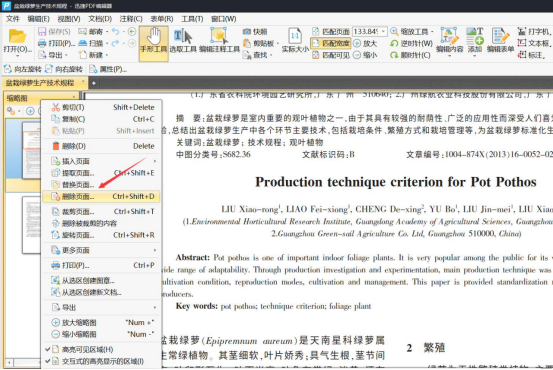Screen dimensions: 553x370
Task: Open the 文件 menu
Action: point(13,19)
